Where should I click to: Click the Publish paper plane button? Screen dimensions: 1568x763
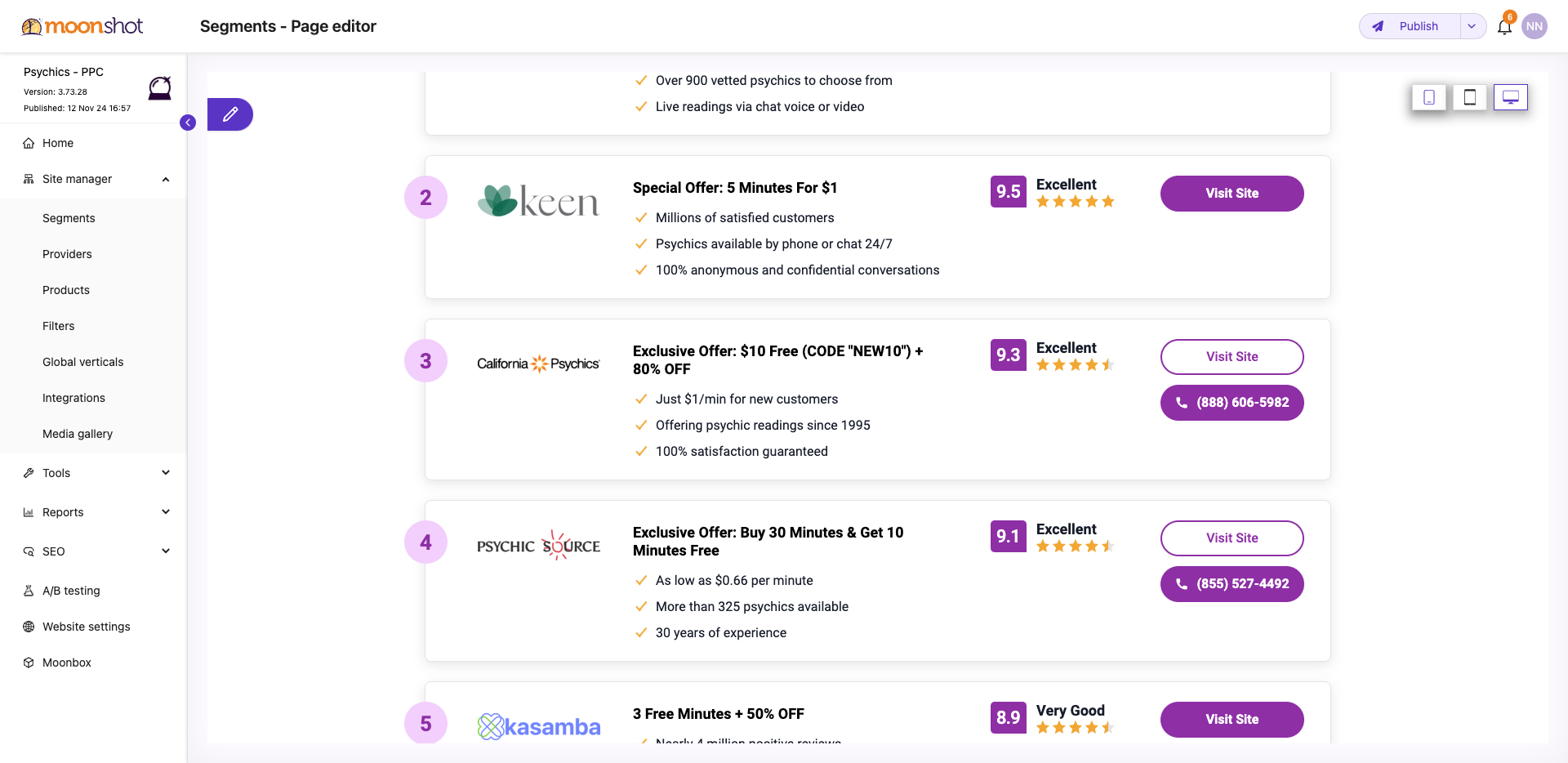pyautogui.click(x=1410, y=26)
